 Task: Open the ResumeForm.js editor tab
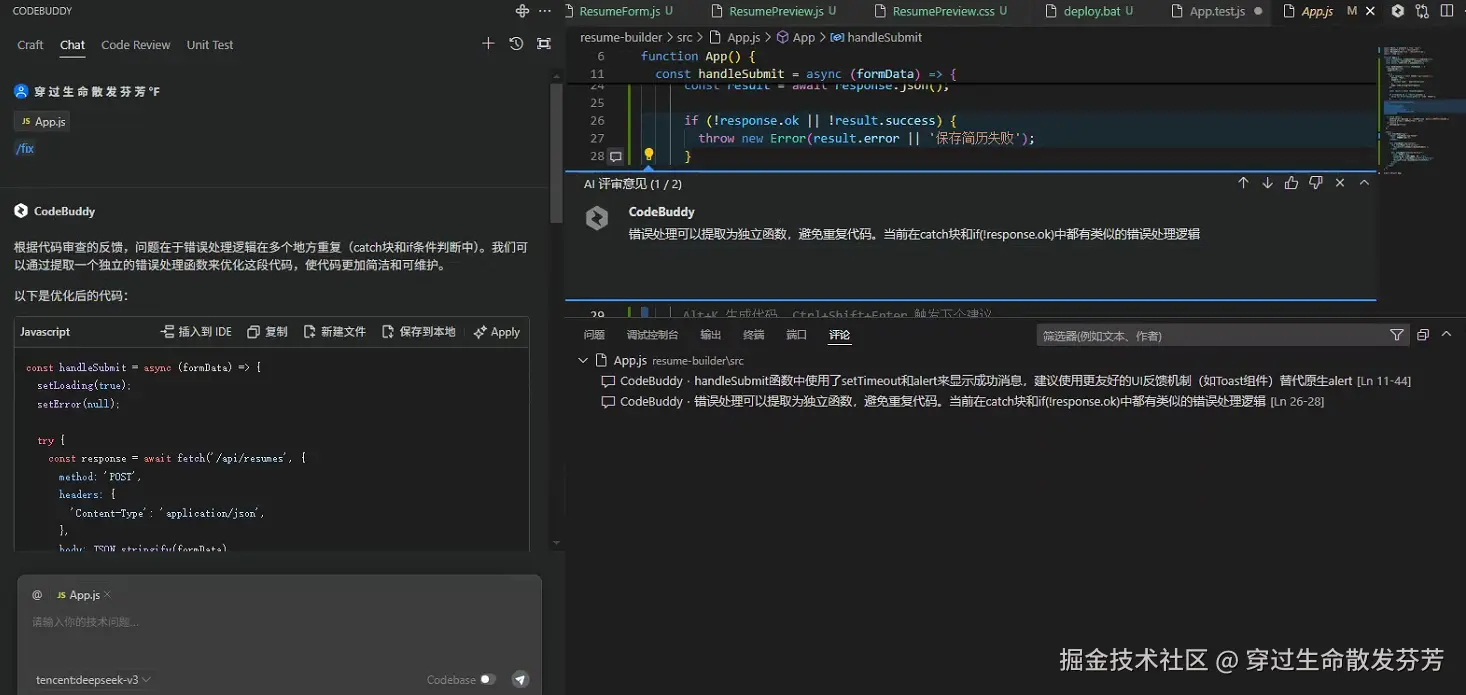pos(619,11)
